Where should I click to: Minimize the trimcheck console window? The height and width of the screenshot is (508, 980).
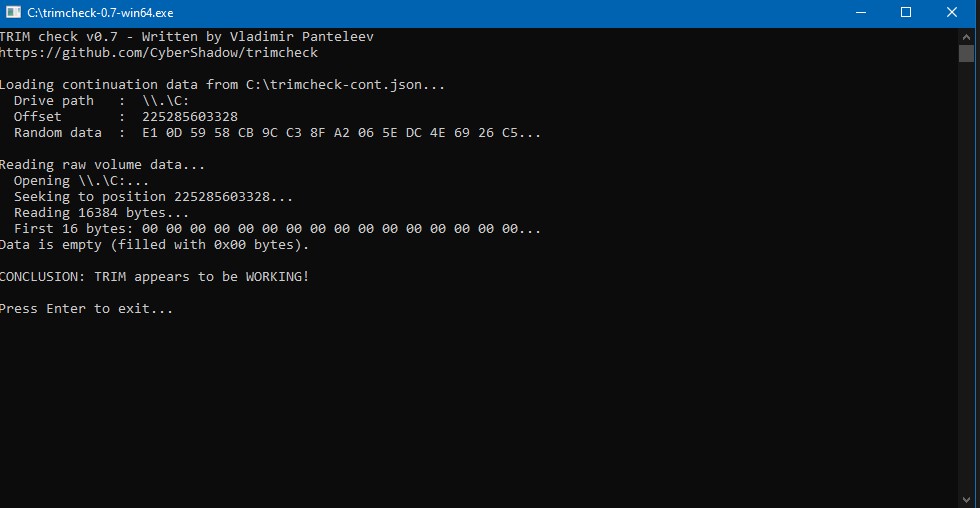coord(861,13)
